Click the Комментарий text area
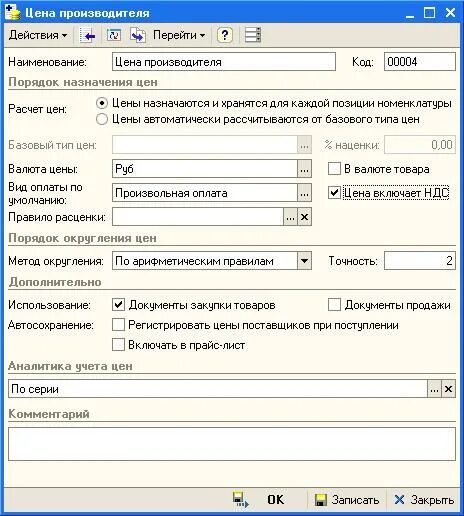 [232, 444]
